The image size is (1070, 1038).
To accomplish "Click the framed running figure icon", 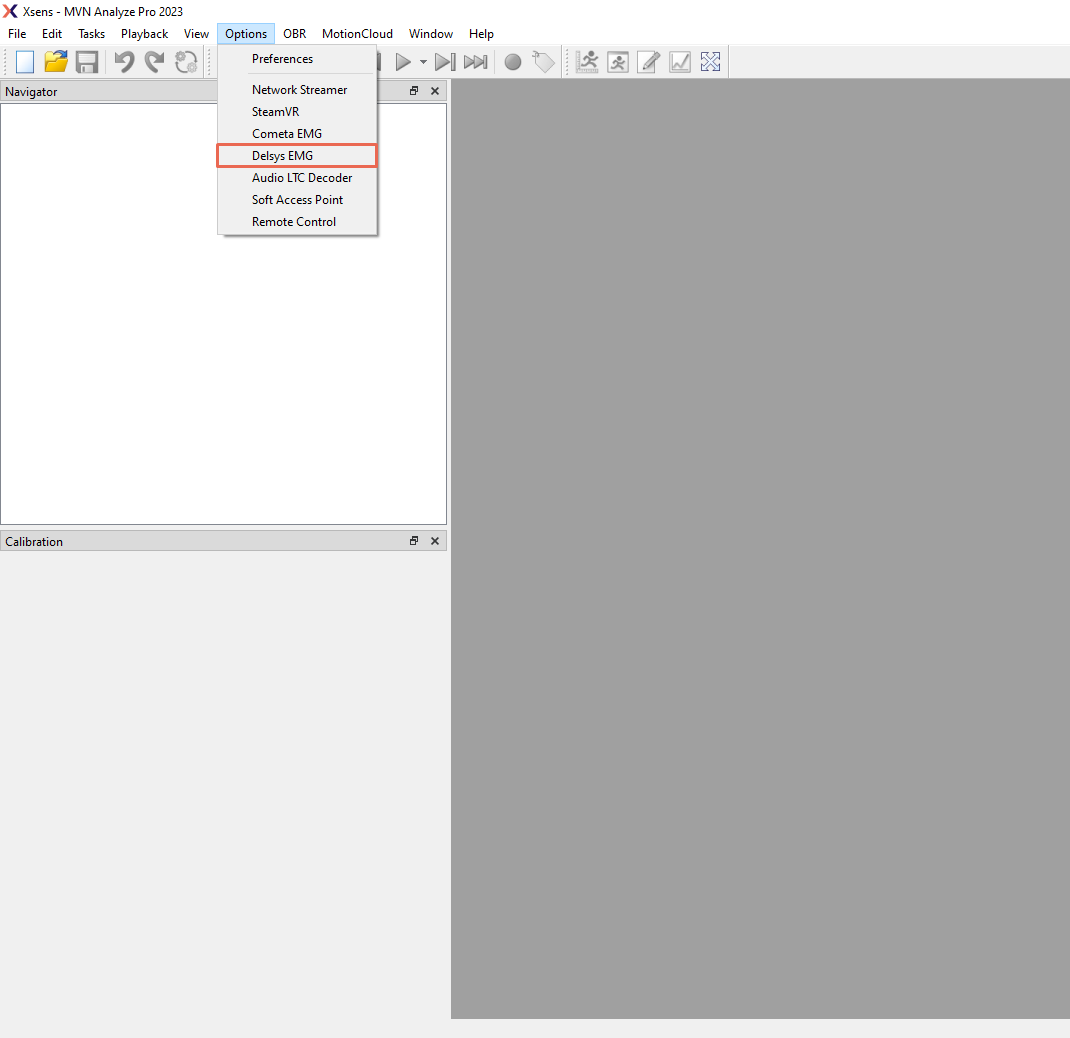I will tap(618, 62).
